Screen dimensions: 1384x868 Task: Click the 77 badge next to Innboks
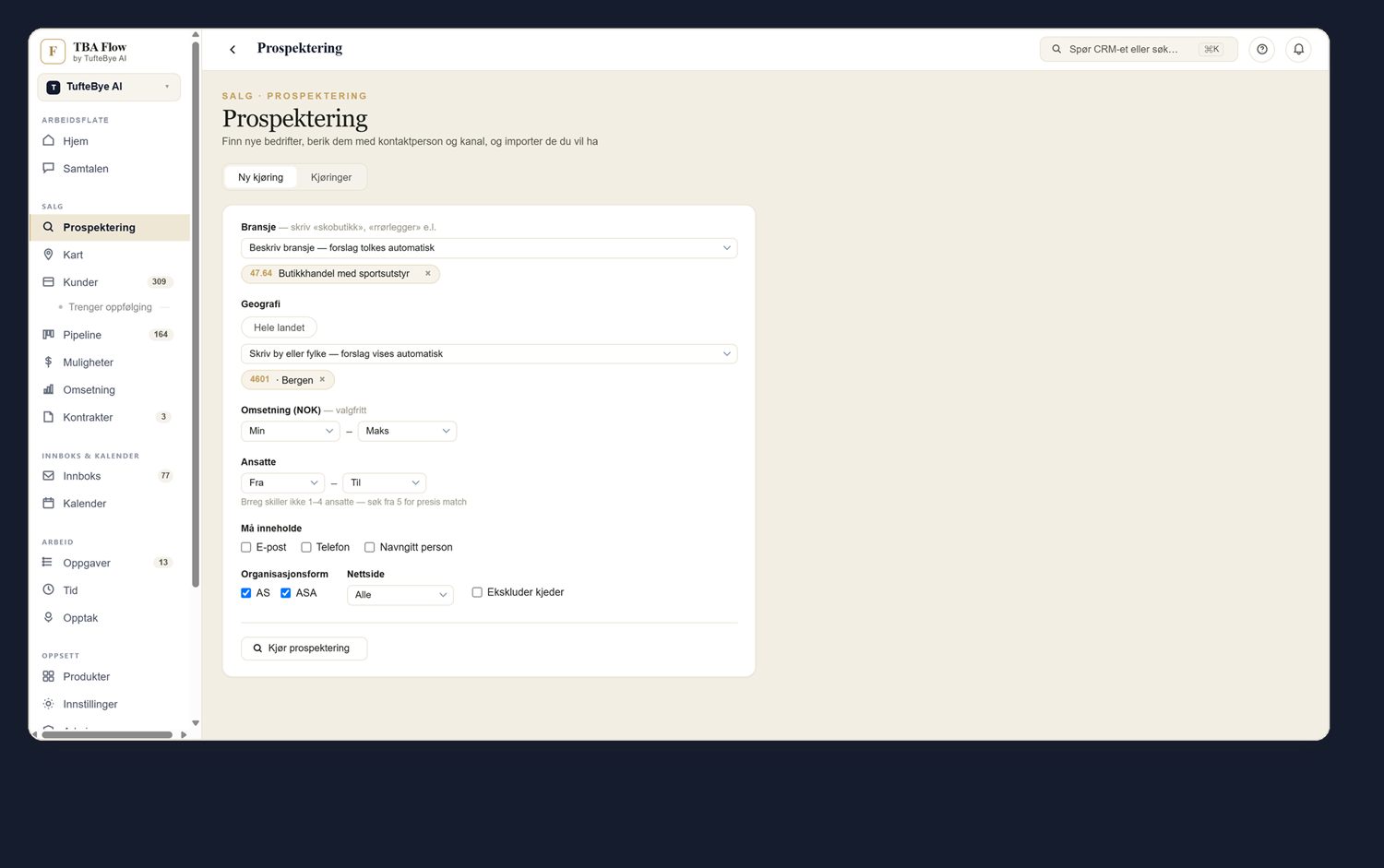pyautogui.click(x=165, y=476)
